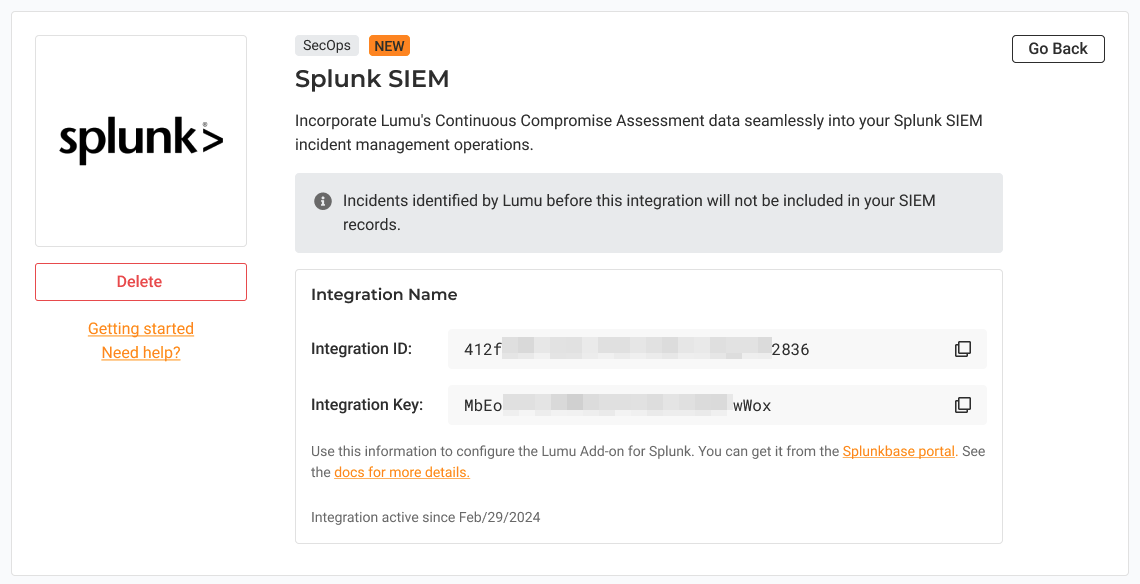Select the SecOps category tag

(x=327, y=46)
